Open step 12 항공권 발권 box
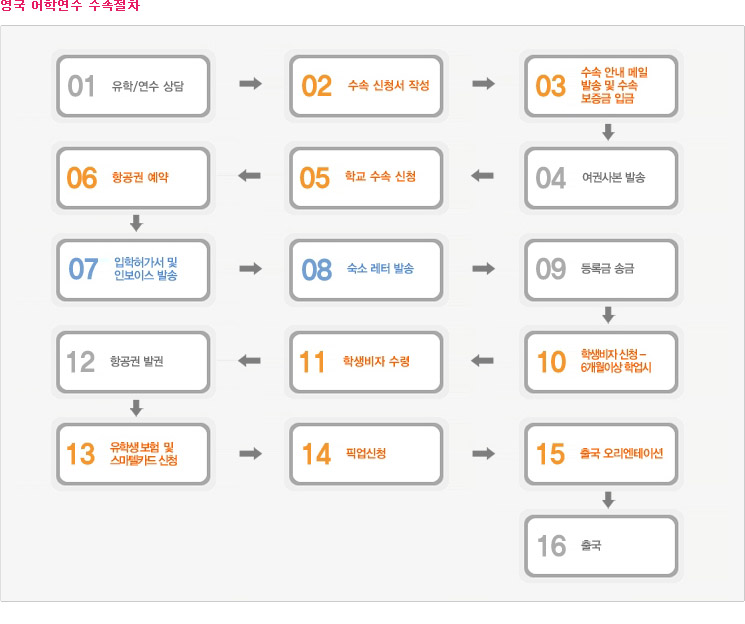745x624 pixels. 133,362
